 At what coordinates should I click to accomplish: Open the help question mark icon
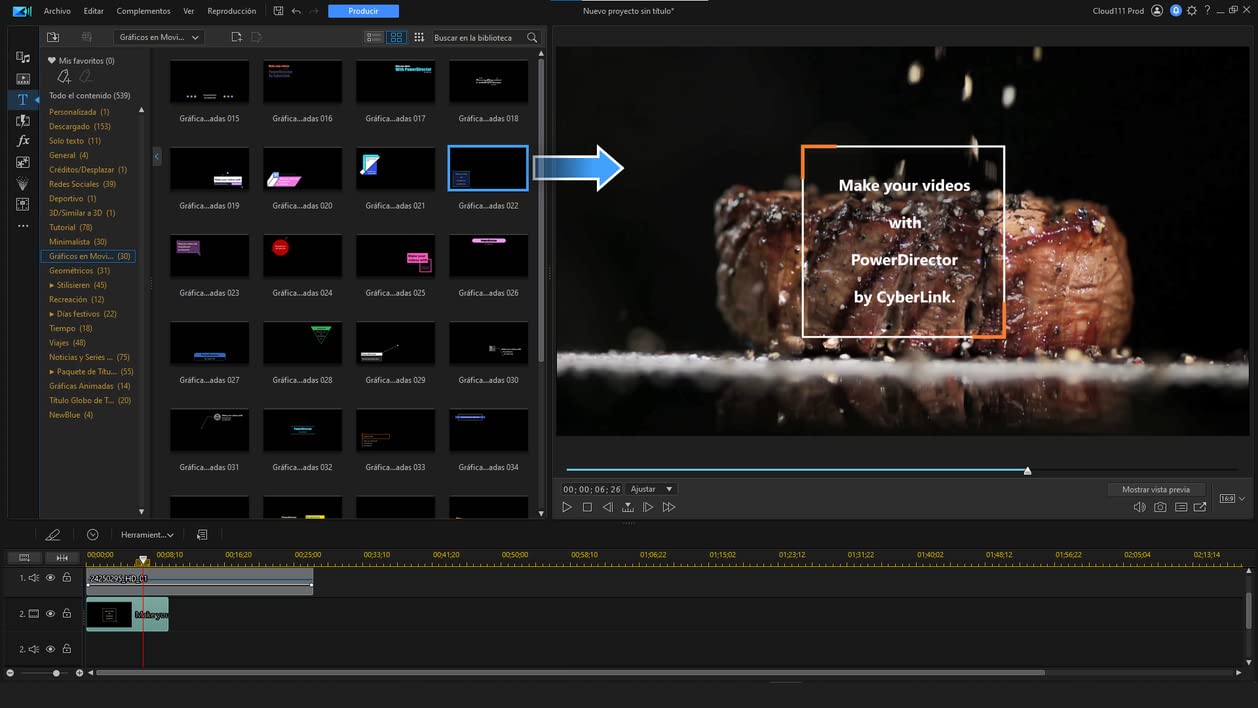pos(1208,11)
